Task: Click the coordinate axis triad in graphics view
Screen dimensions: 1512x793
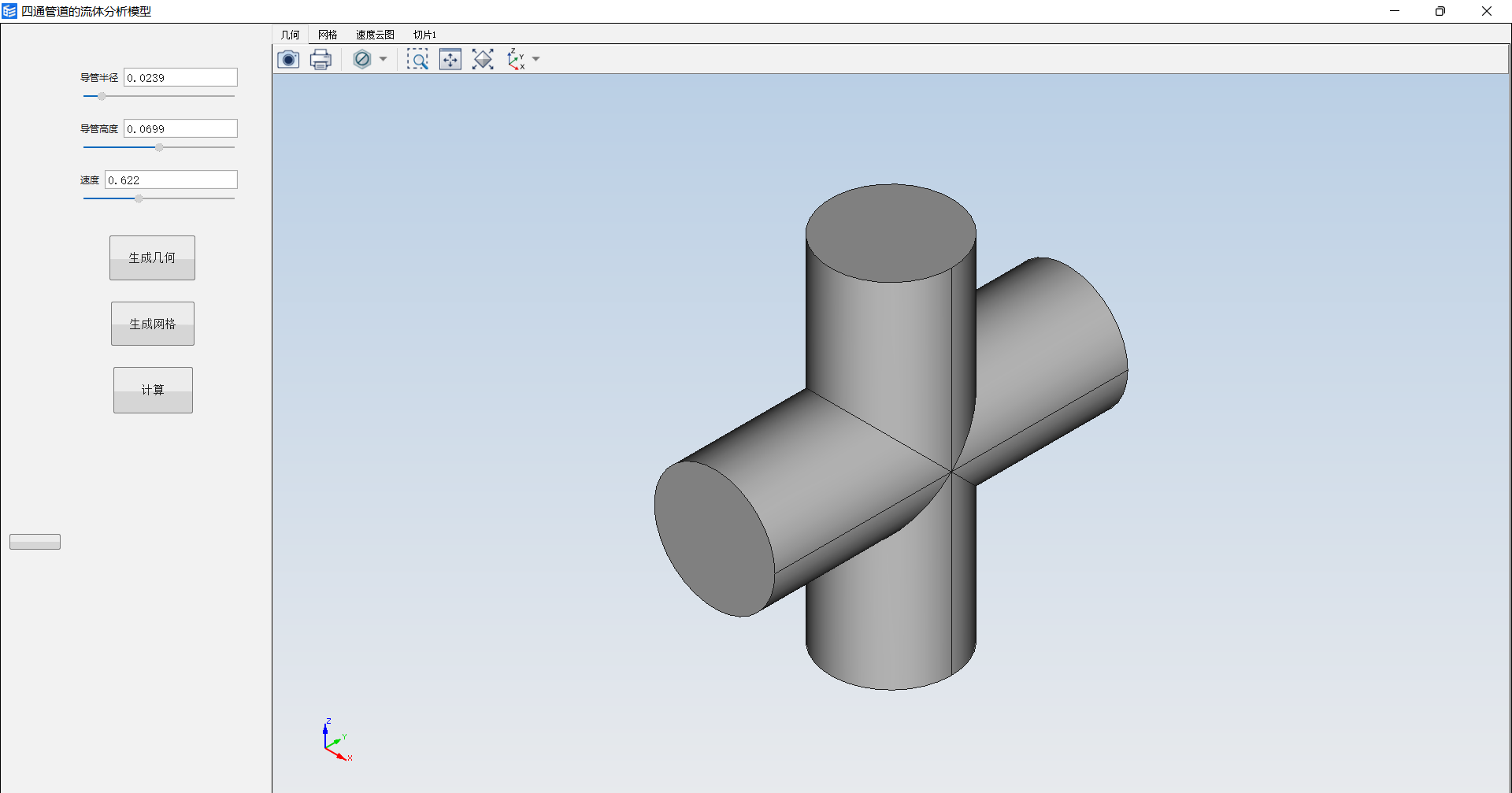Action: [338, 740]
